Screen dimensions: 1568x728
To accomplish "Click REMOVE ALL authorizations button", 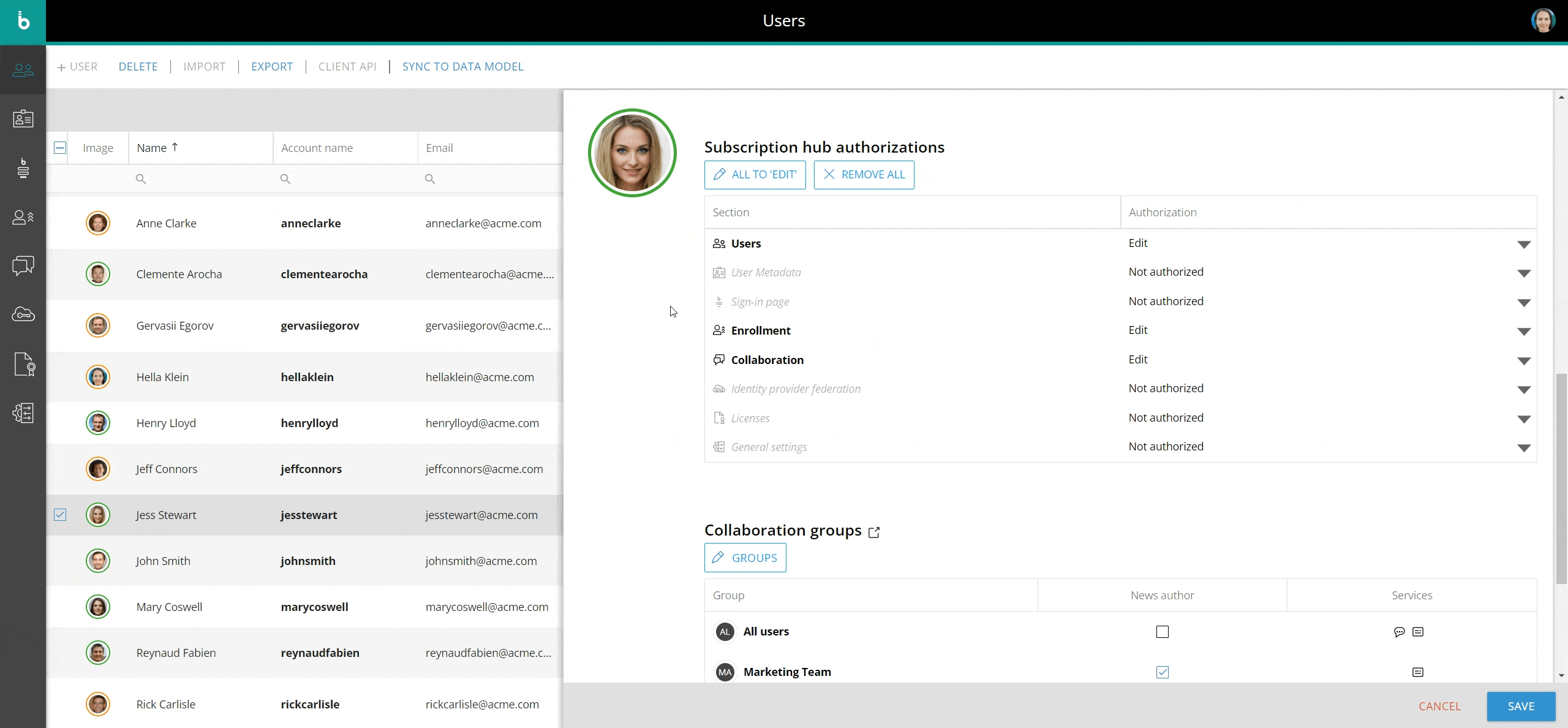I will coord(864,175).
